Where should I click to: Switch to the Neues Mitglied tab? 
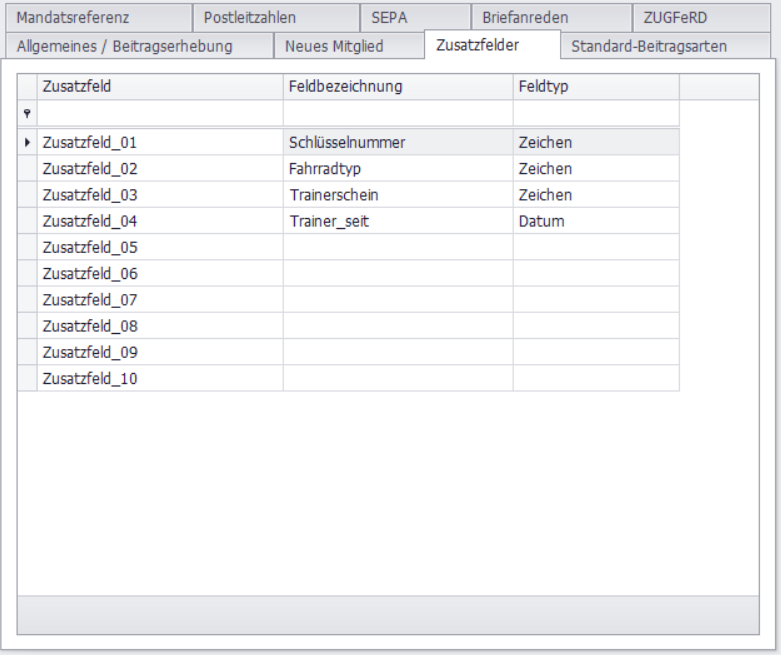point(334,46)
